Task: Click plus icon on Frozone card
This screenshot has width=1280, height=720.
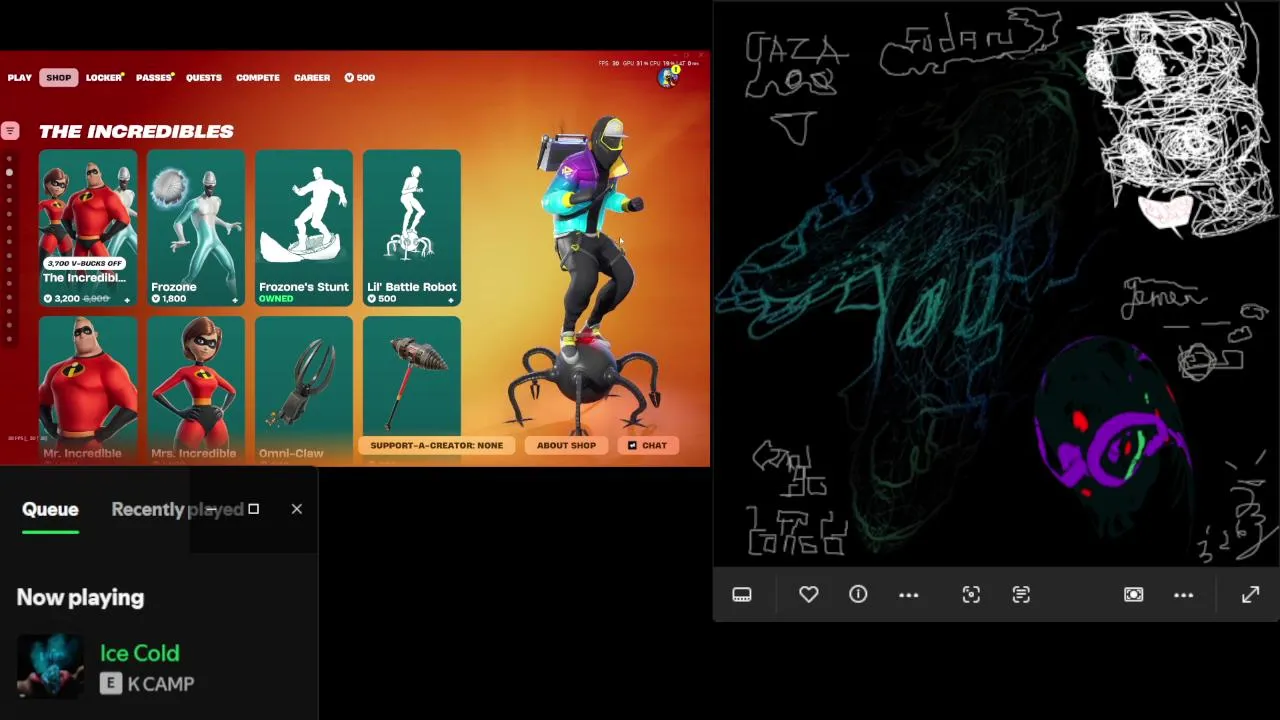Action: click(235, 299)
